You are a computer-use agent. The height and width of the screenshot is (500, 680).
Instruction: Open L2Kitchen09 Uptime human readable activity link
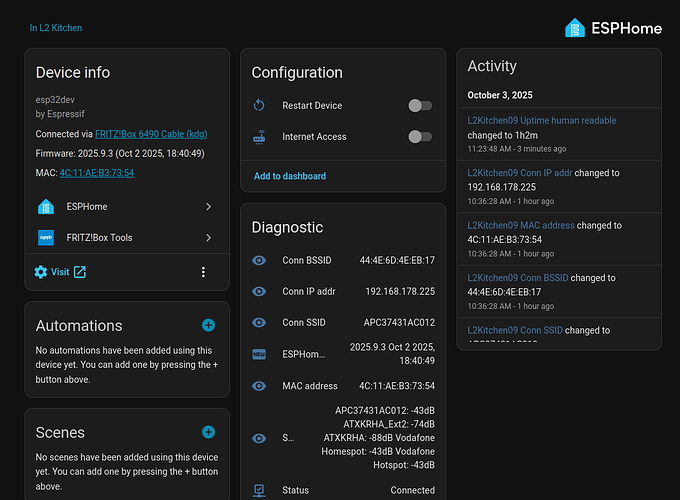(542, 121)
